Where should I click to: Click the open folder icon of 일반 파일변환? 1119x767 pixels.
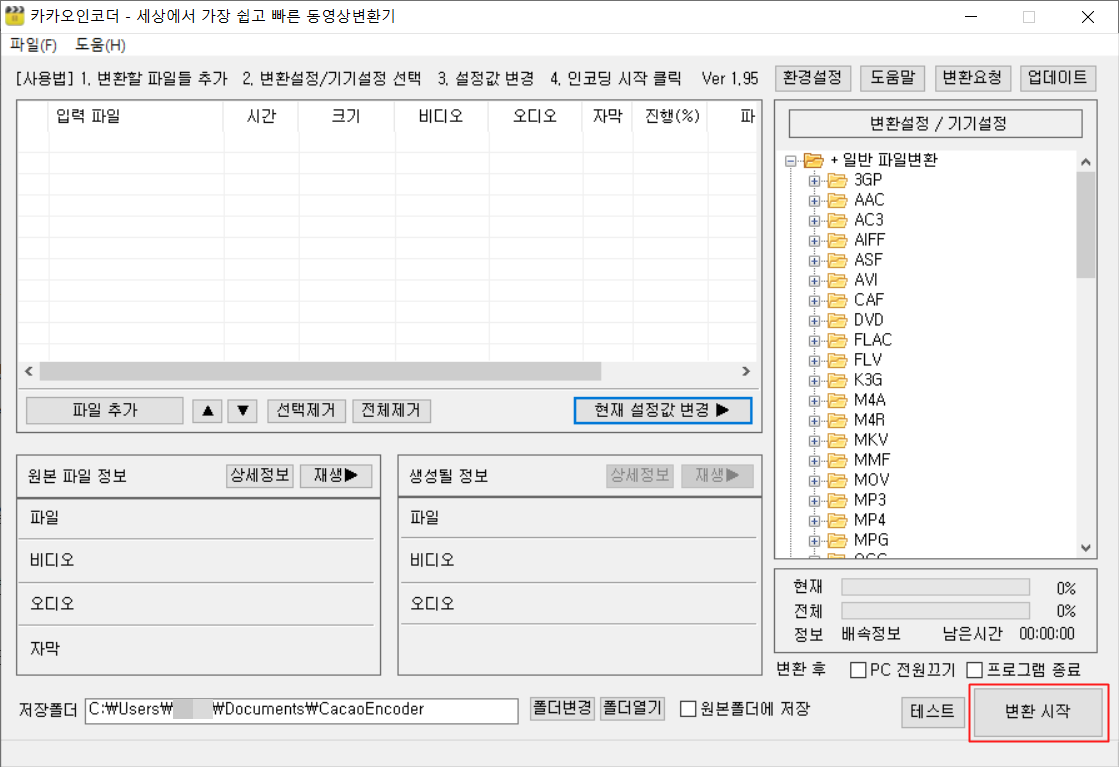tap(814, 160)
